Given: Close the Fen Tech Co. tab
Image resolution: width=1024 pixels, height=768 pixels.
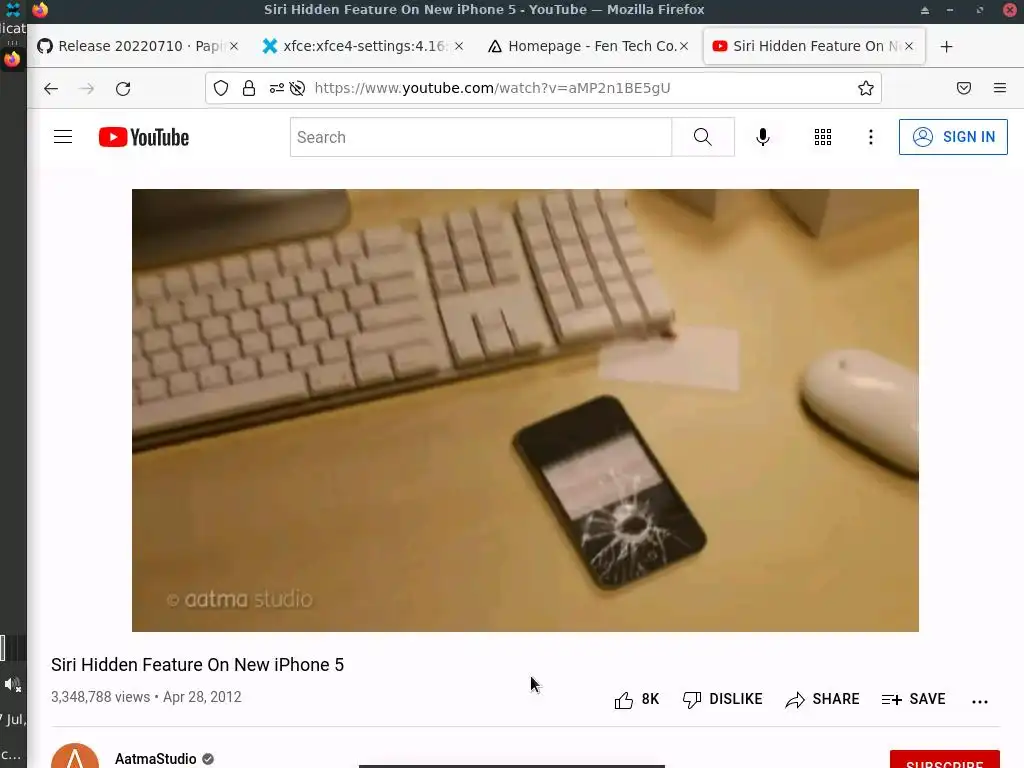Looking at the screenshot, I should click(684, 46).
